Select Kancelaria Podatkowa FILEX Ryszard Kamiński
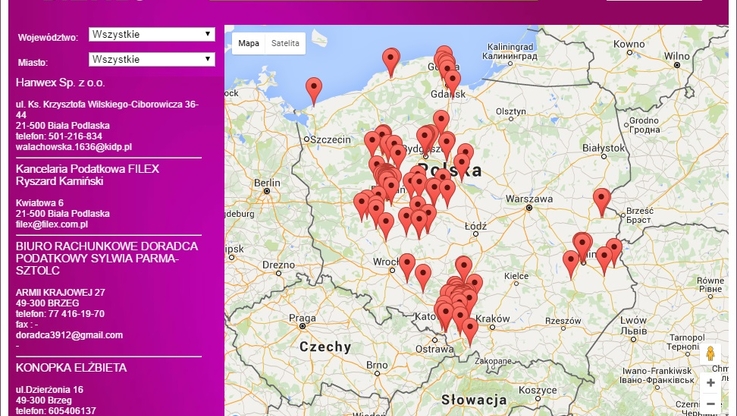Viewport: 737px width, 416px height. tap(87, 175)
